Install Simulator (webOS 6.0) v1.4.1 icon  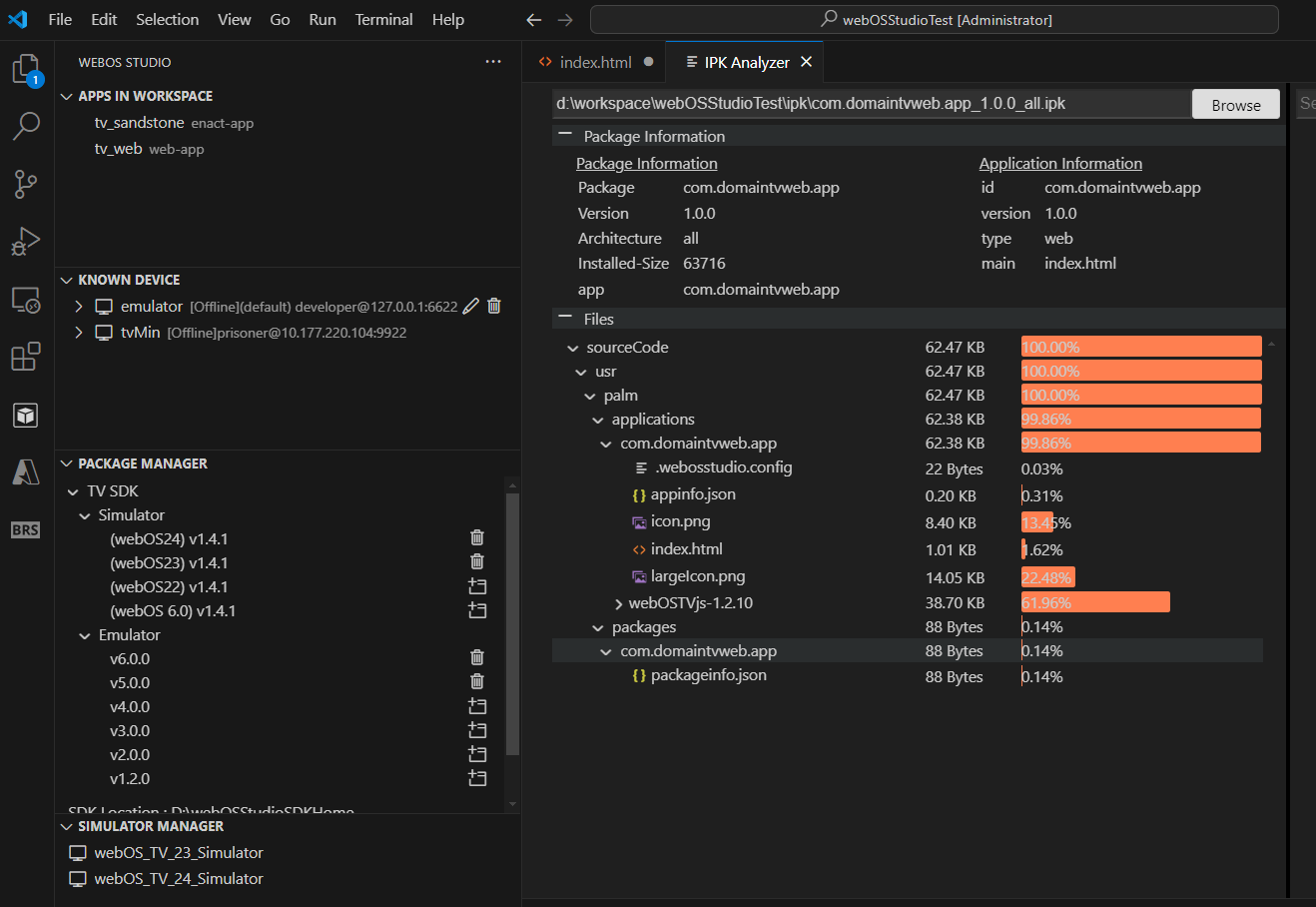point(477,610)
